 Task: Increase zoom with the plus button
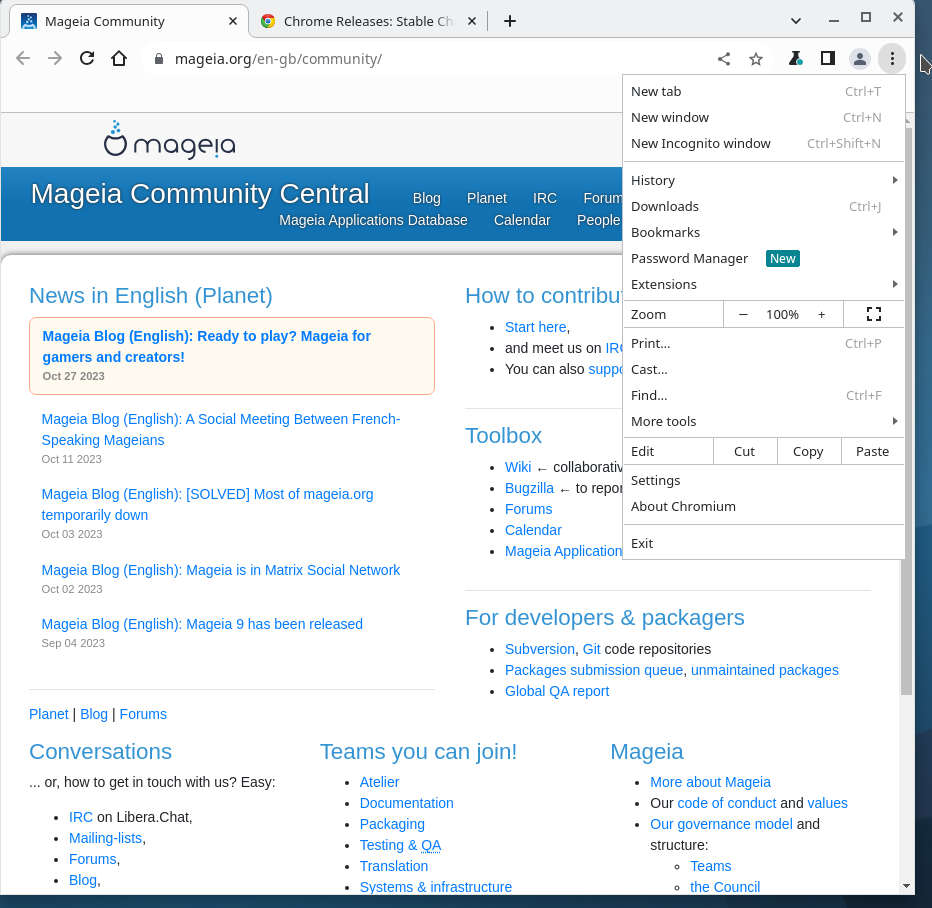821,314
